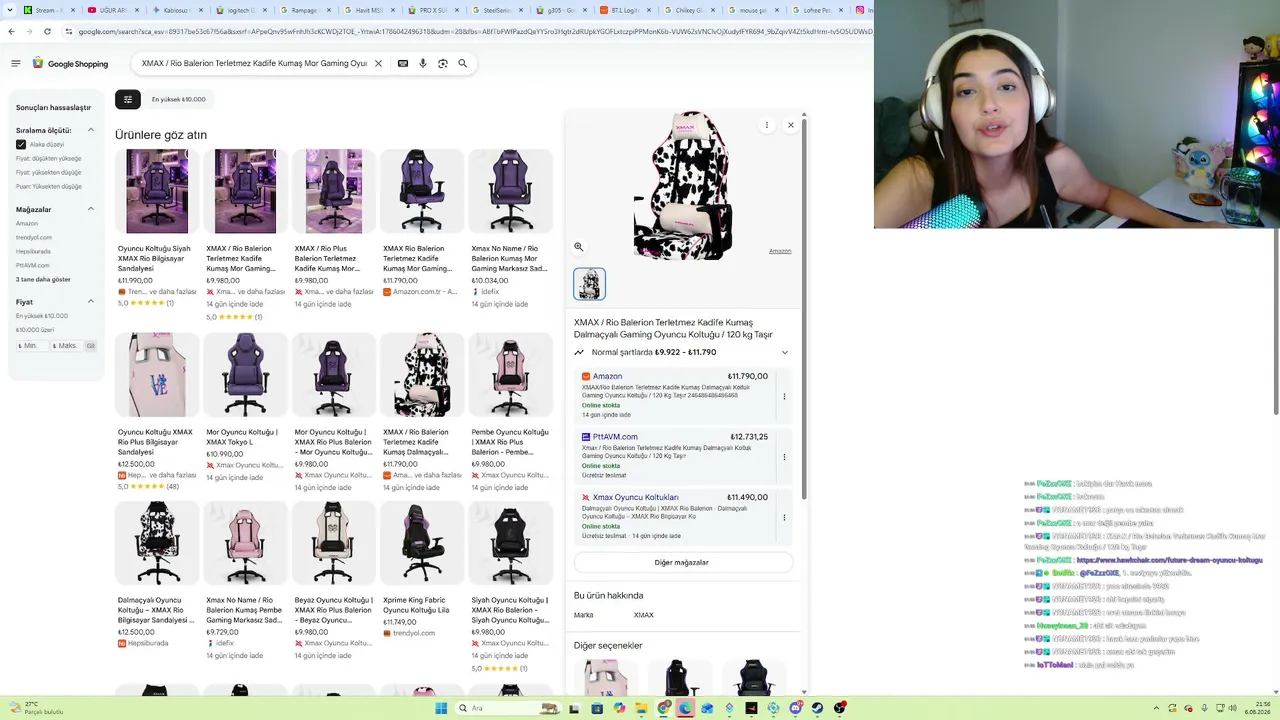
Task: Open Microsoft Store from the taskbar
Action: (597, 708)
